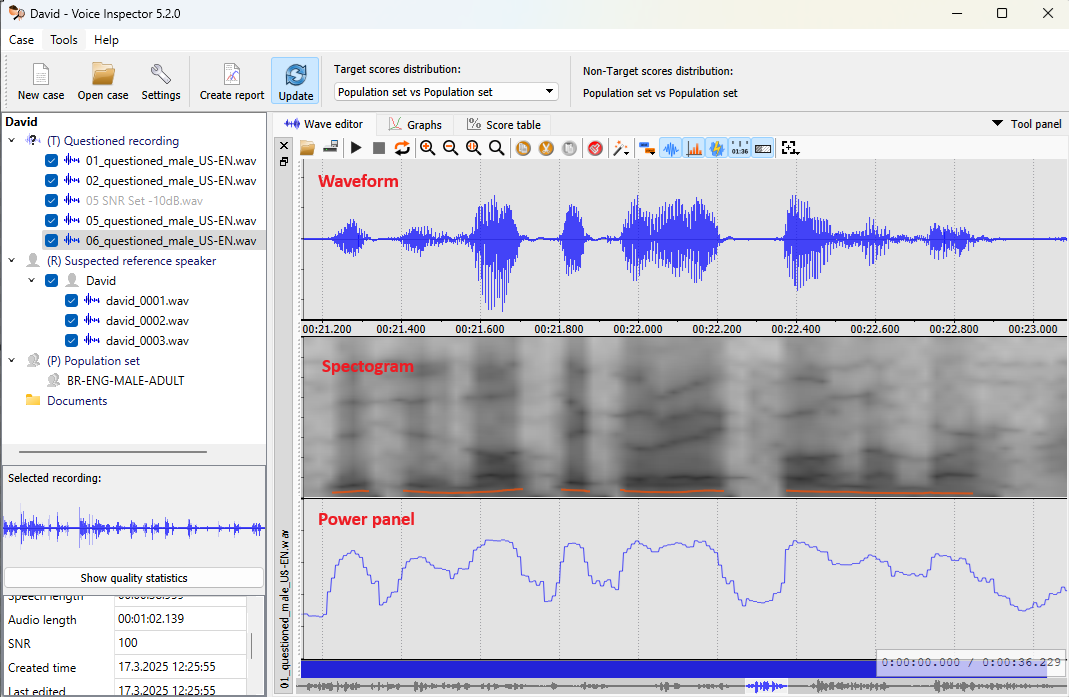Toggle the Power panel view
This screenshot has width=1069, height=697.
pos(717,148)
